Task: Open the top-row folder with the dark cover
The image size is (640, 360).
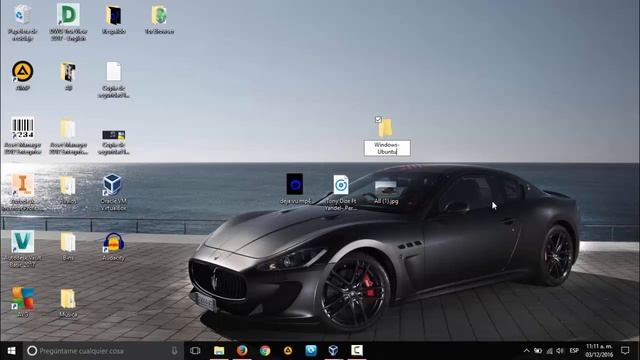Action: point(113,16)
